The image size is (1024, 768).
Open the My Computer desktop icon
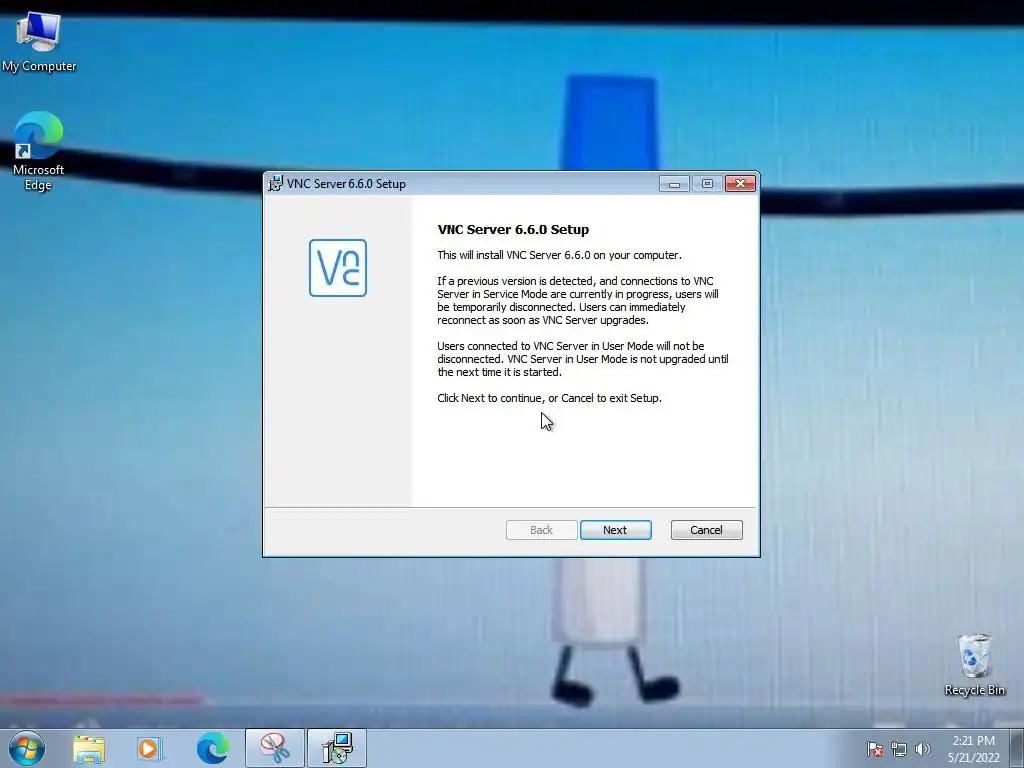click(39, 42)
